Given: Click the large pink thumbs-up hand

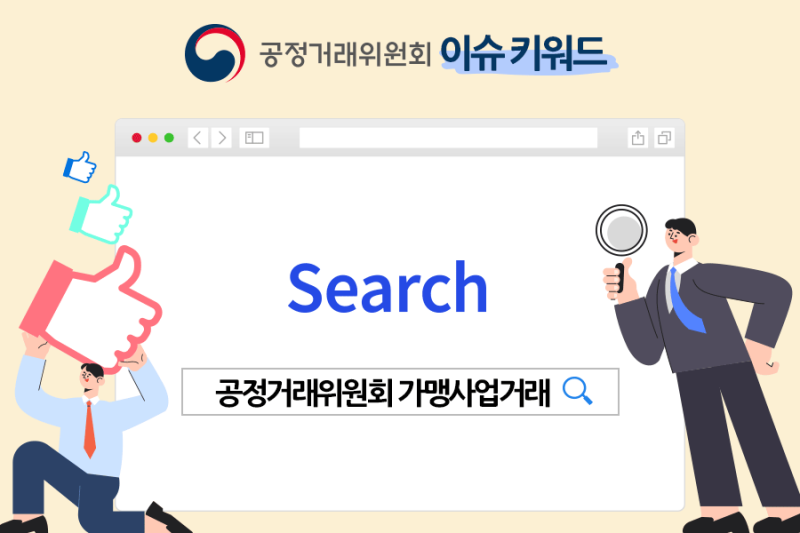Looking at the screenshot, I should click(x=91, y=309).
